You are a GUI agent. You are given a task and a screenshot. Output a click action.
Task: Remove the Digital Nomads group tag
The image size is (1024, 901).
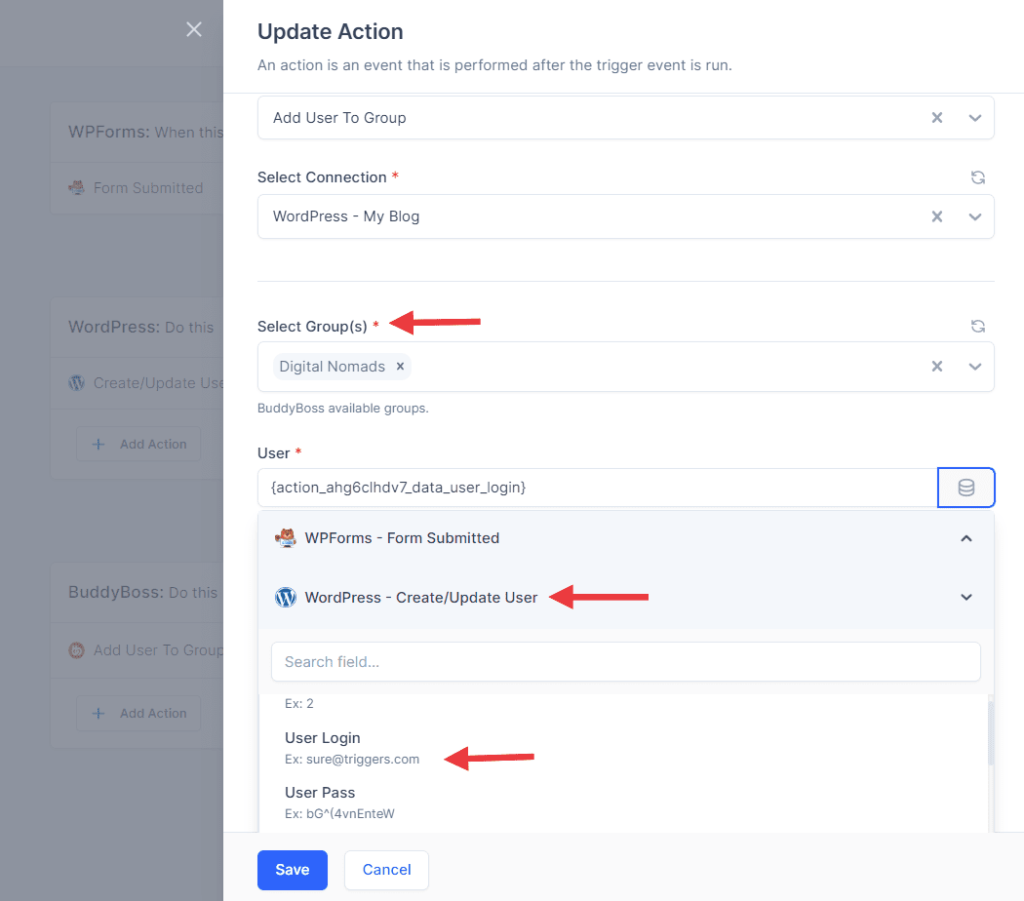tap(400, 367)
